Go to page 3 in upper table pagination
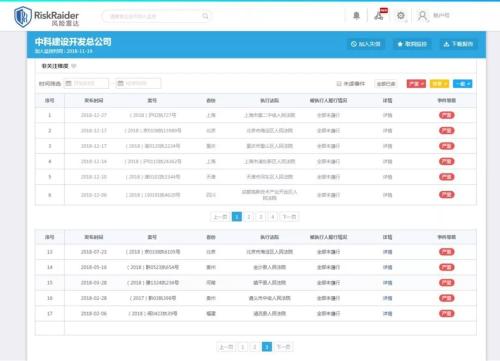This screenshot has height=361, width=500. coord(261,217)
